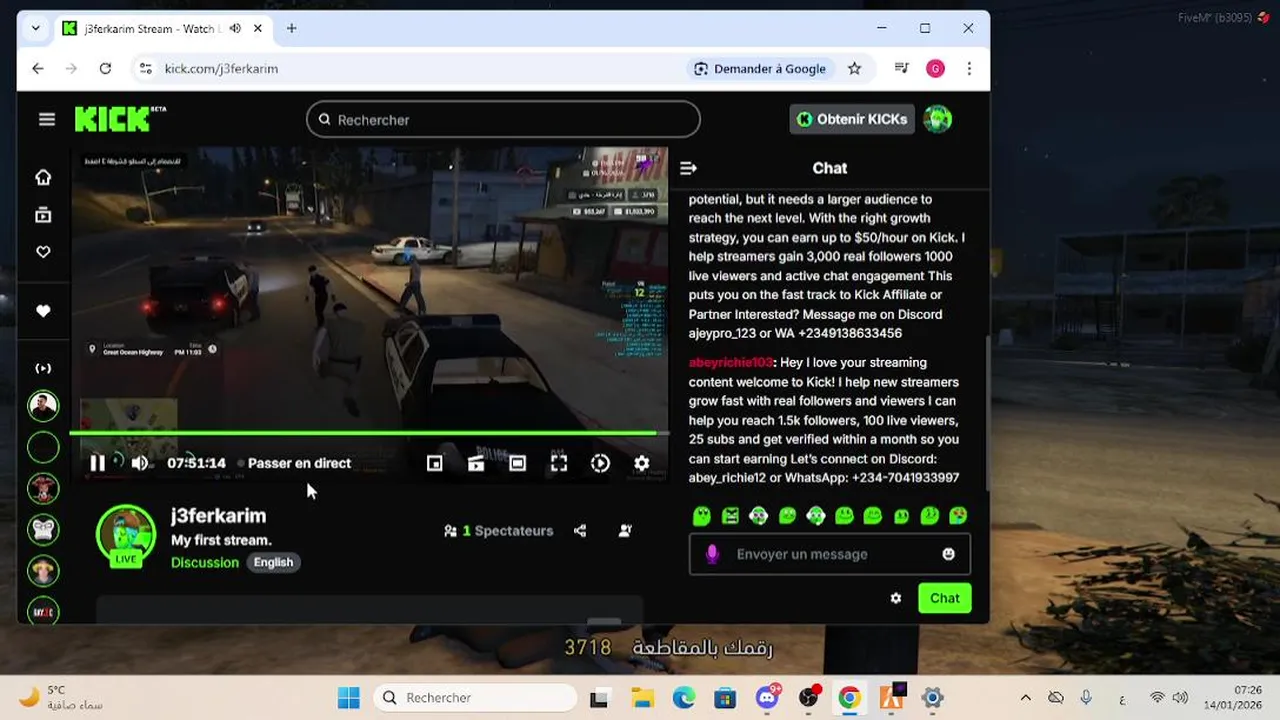Click the follow user icon beside share
Image resolution: width=1280 pixels, height=720 pixels.
[x=625, y=531]
